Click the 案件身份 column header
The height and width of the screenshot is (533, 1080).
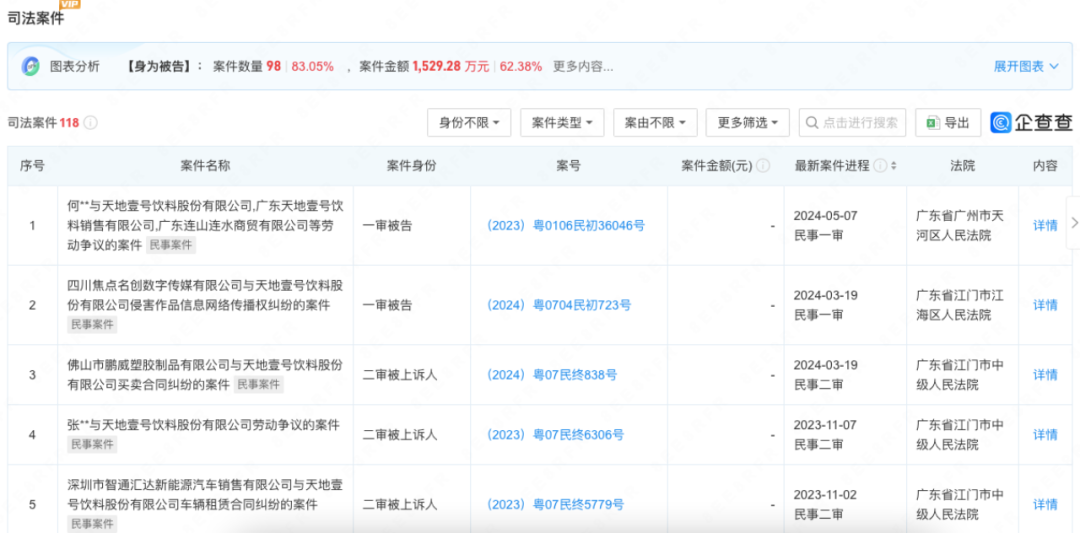point(411,166)
